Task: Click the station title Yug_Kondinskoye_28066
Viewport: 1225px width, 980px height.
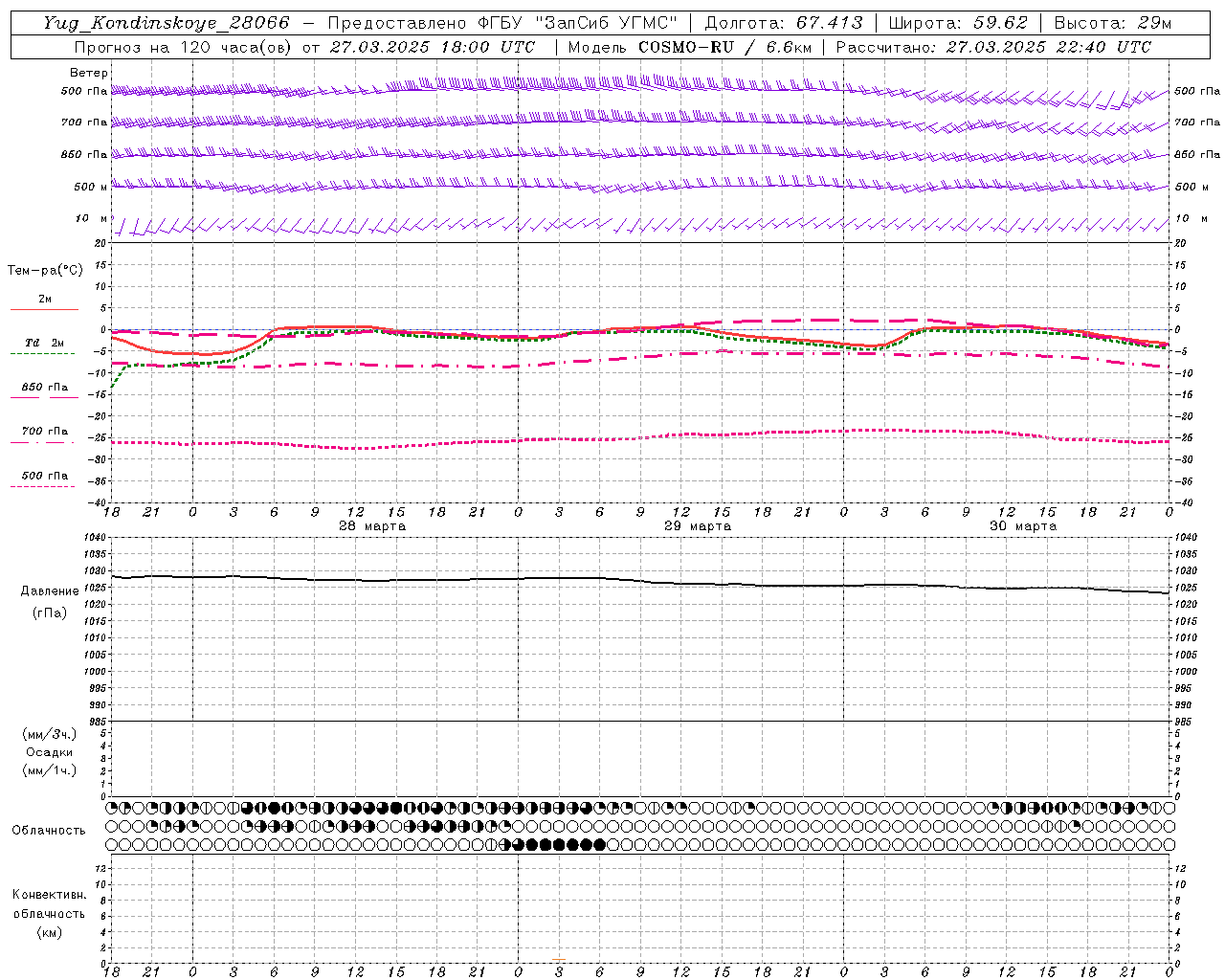Action: pos(167,23)
